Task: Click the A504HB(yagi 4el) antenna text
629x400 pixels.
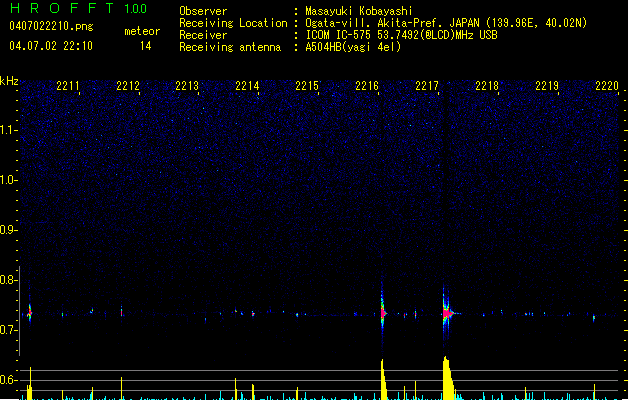Action: click(x=353, y=47)
